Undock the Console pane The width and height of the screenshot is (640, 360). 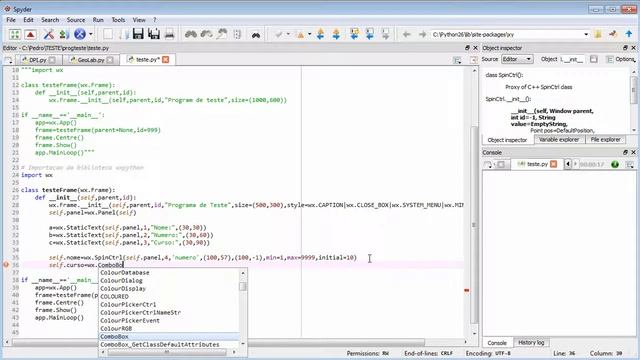[x=625, y=152]
